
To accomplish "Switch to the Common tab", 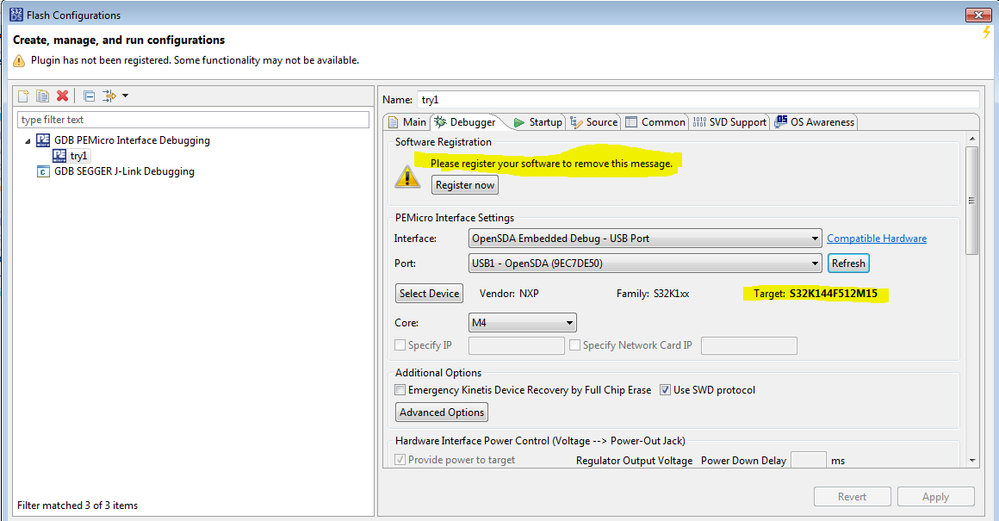I will tap(656, 122).
